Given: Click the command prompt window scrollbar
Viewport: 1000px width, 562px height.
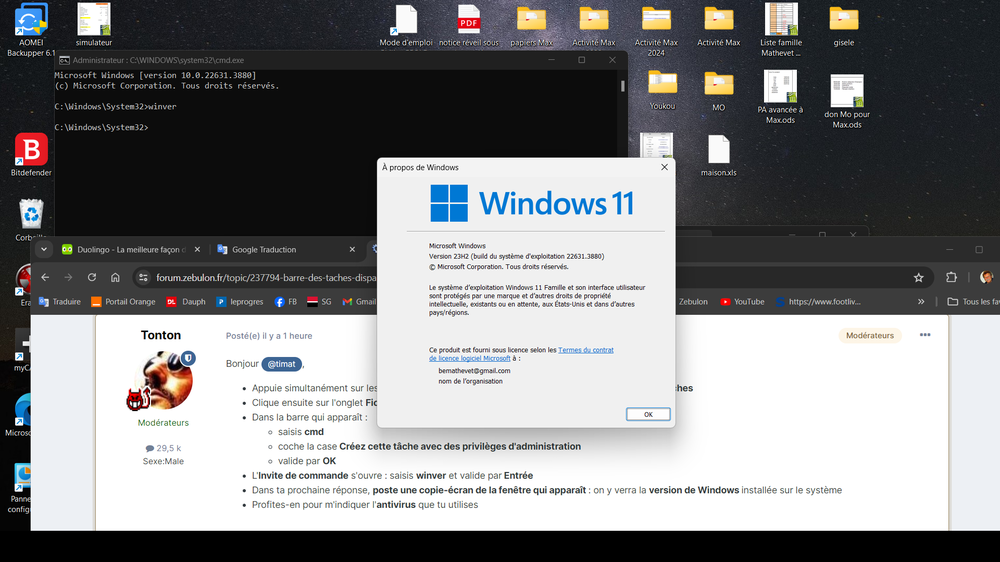Looking at the screenshot, I should pyautogui.click(x=622, y=86).
